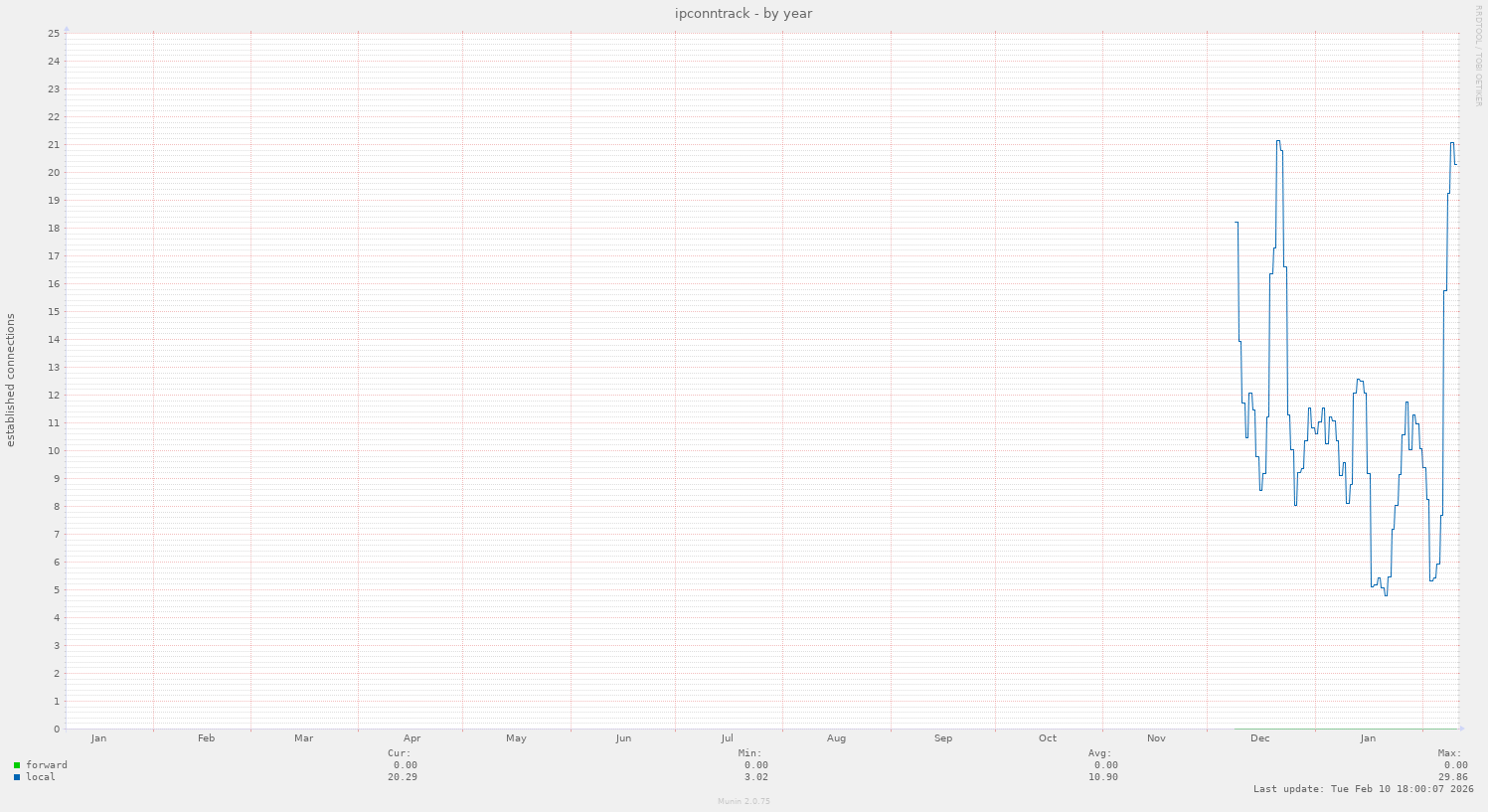This screenshot has height=812, width=1488.
Task: Click the blue local legend swatch
Action: click(17, 777)
